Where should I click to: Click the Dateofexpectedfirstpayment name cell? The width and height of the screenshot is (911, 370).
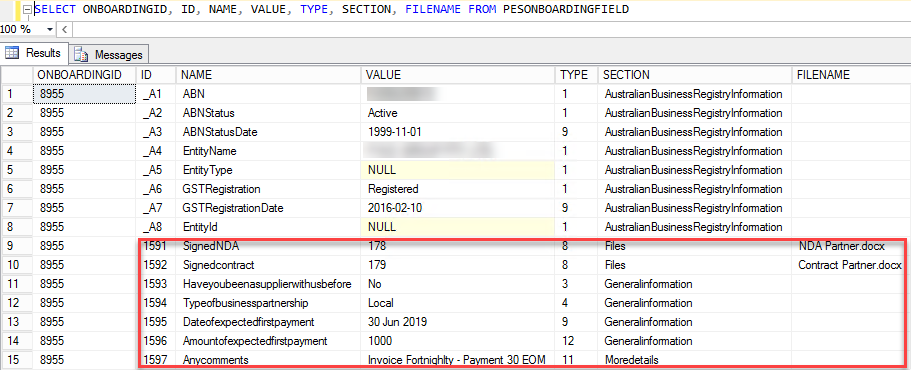pos(269,322)
